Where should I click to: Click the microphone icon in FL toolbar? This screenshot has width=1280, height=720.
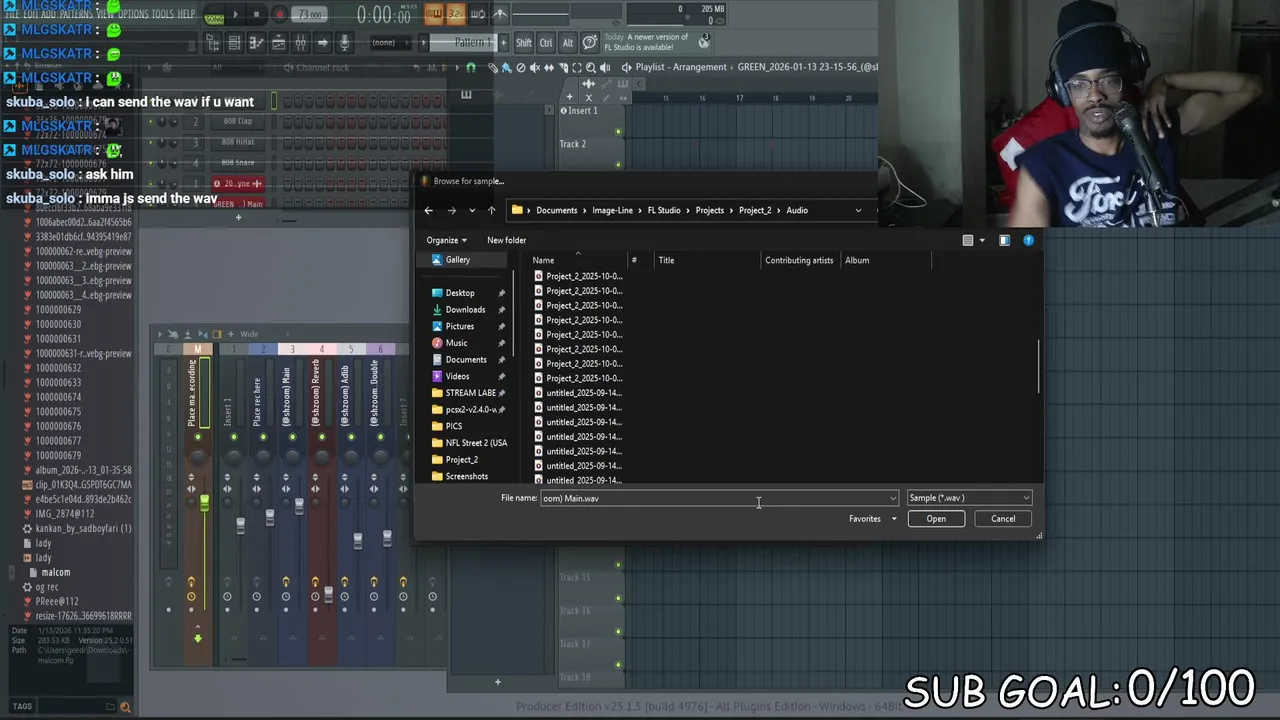344,42
